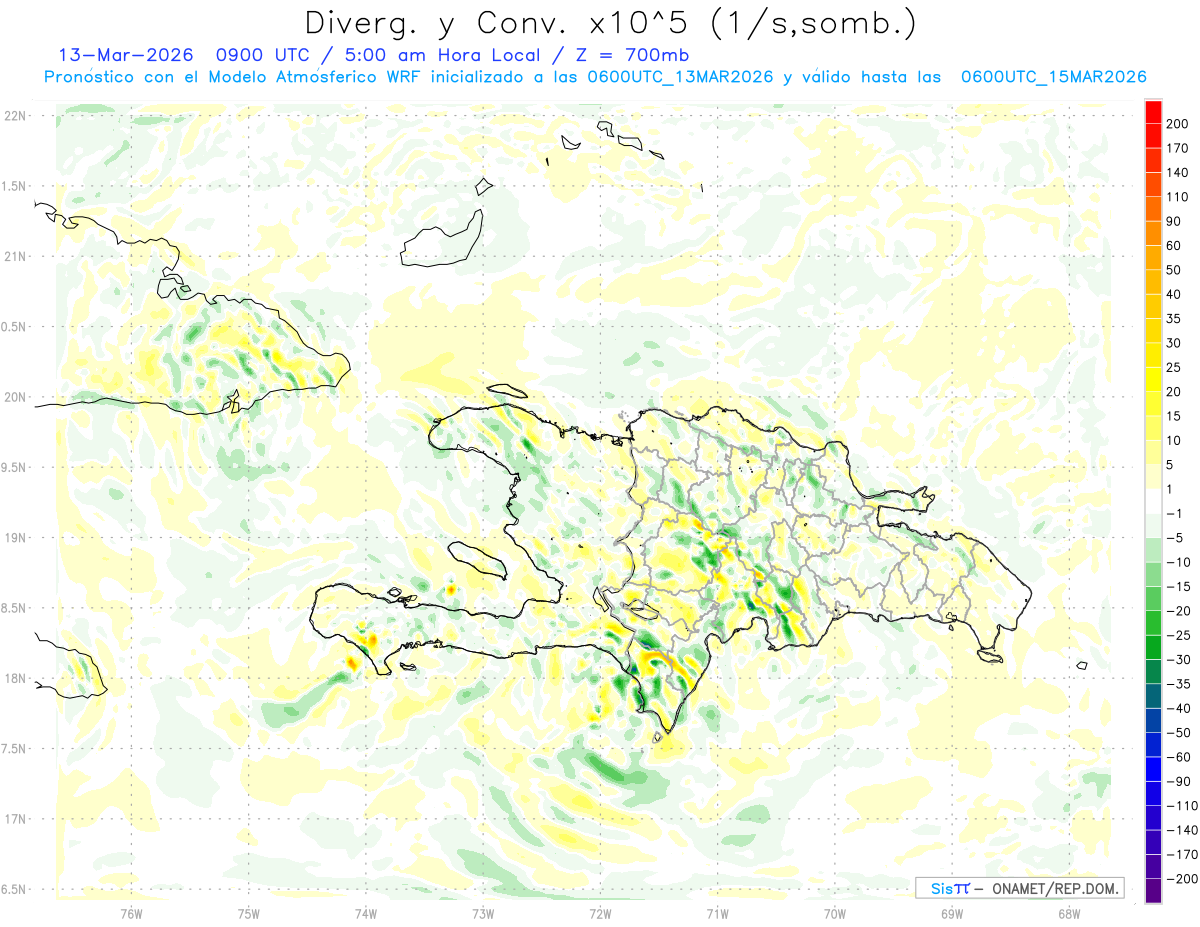
Task: Click the '90' color scale label
Action: tap(1175, 221)
